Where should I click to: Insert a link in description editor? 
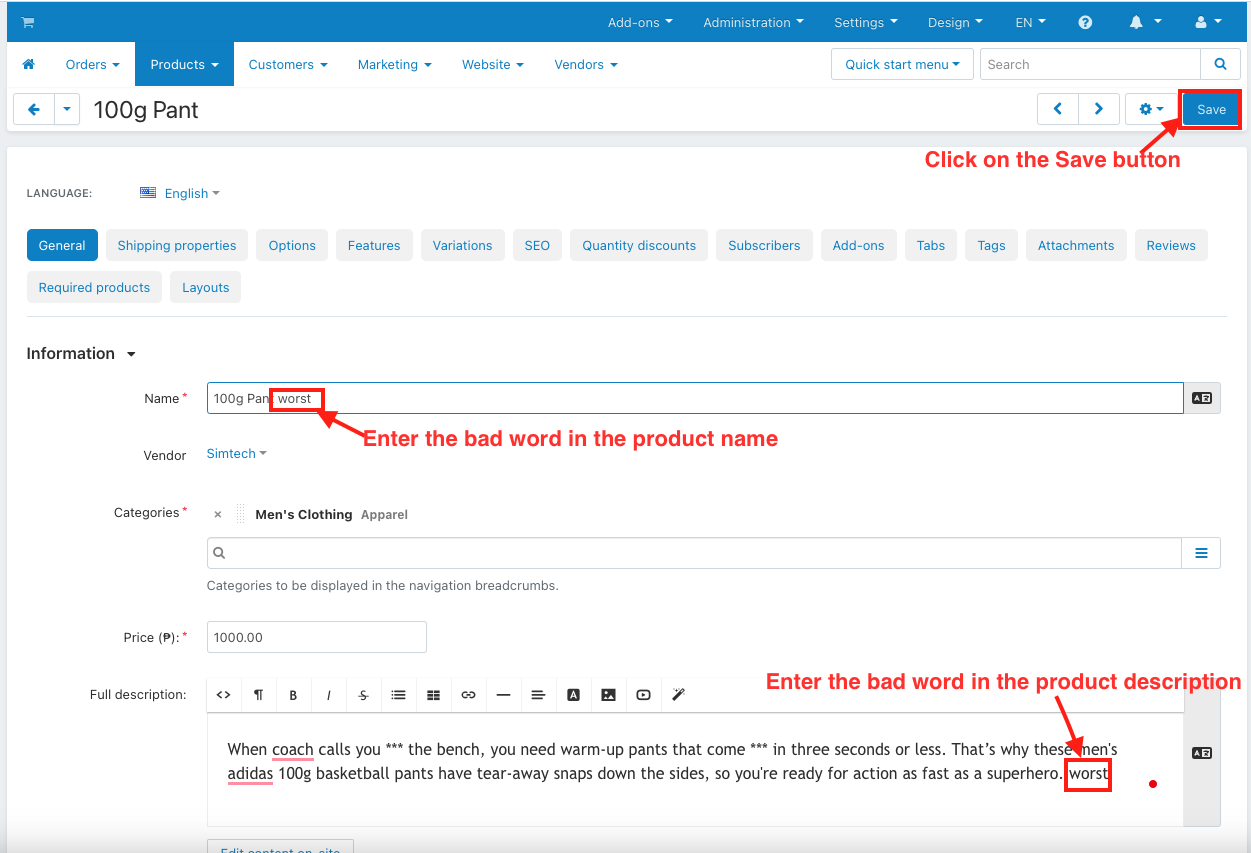point(468,695)
